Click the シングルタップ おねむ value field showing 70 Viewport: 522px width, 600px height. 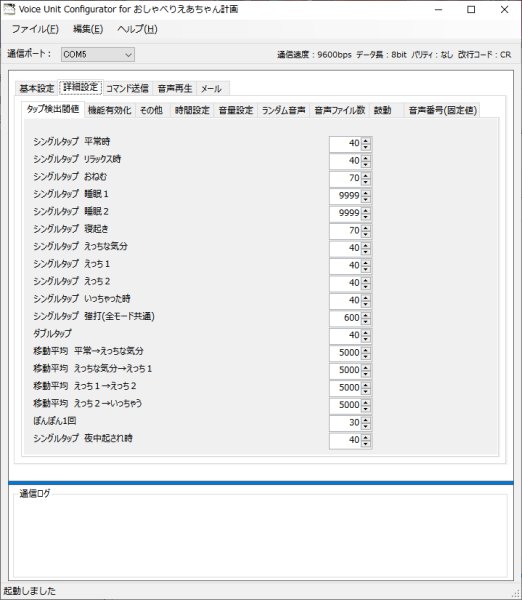[346, 179]
